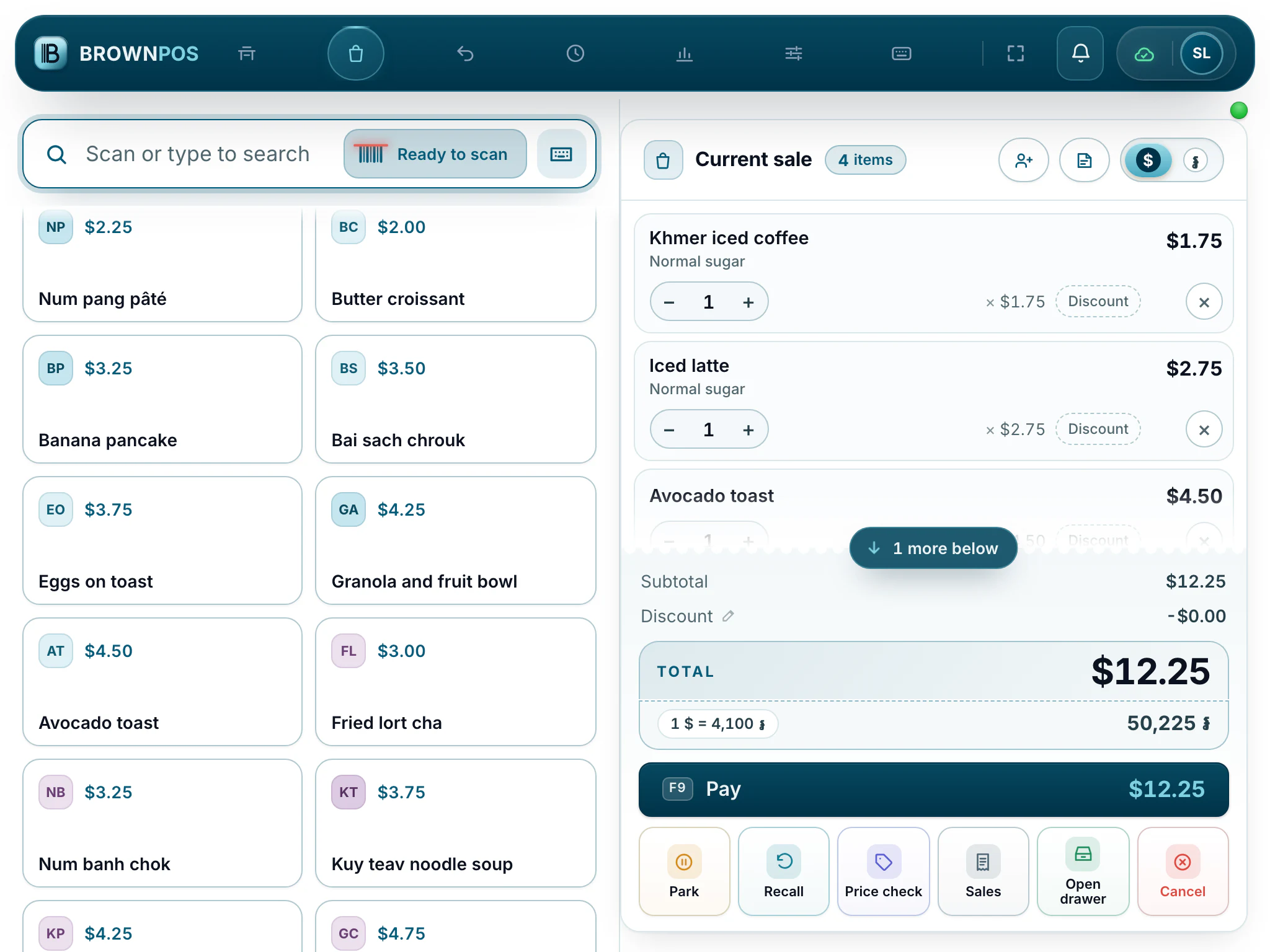Open the cash drawer
The width and height of the screenshot is (1270, 952).
pos(1083,871)
